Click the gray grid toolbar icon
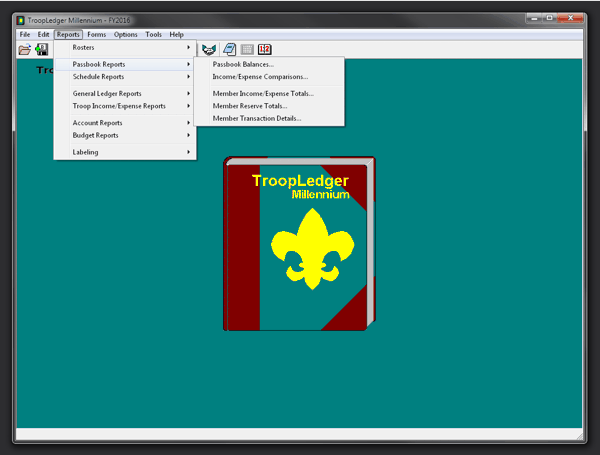The image size is (600, 455). pyautogui.click(x=247, y=49)
